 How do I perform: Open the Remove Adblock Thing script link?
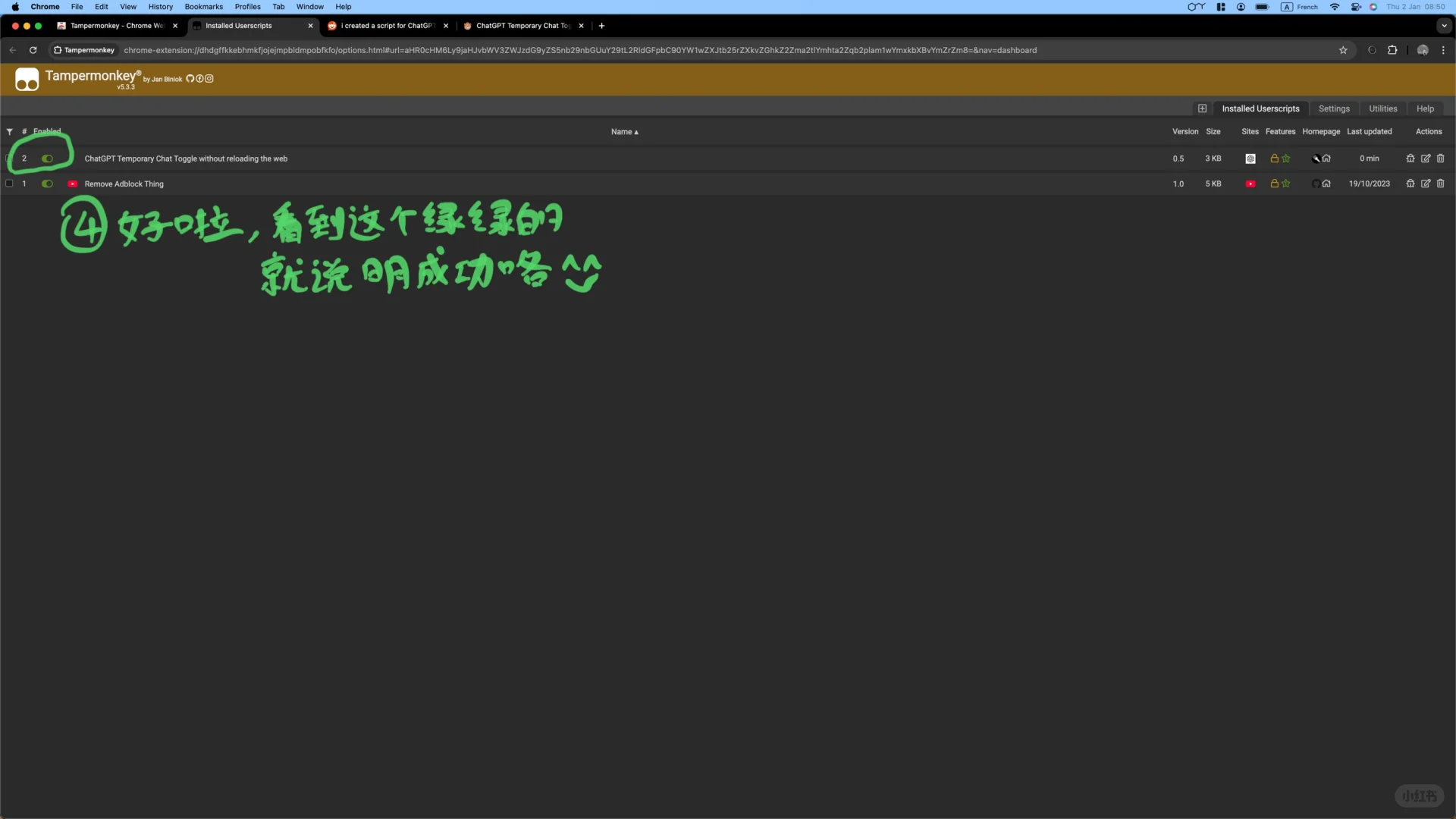click(124, 184)
